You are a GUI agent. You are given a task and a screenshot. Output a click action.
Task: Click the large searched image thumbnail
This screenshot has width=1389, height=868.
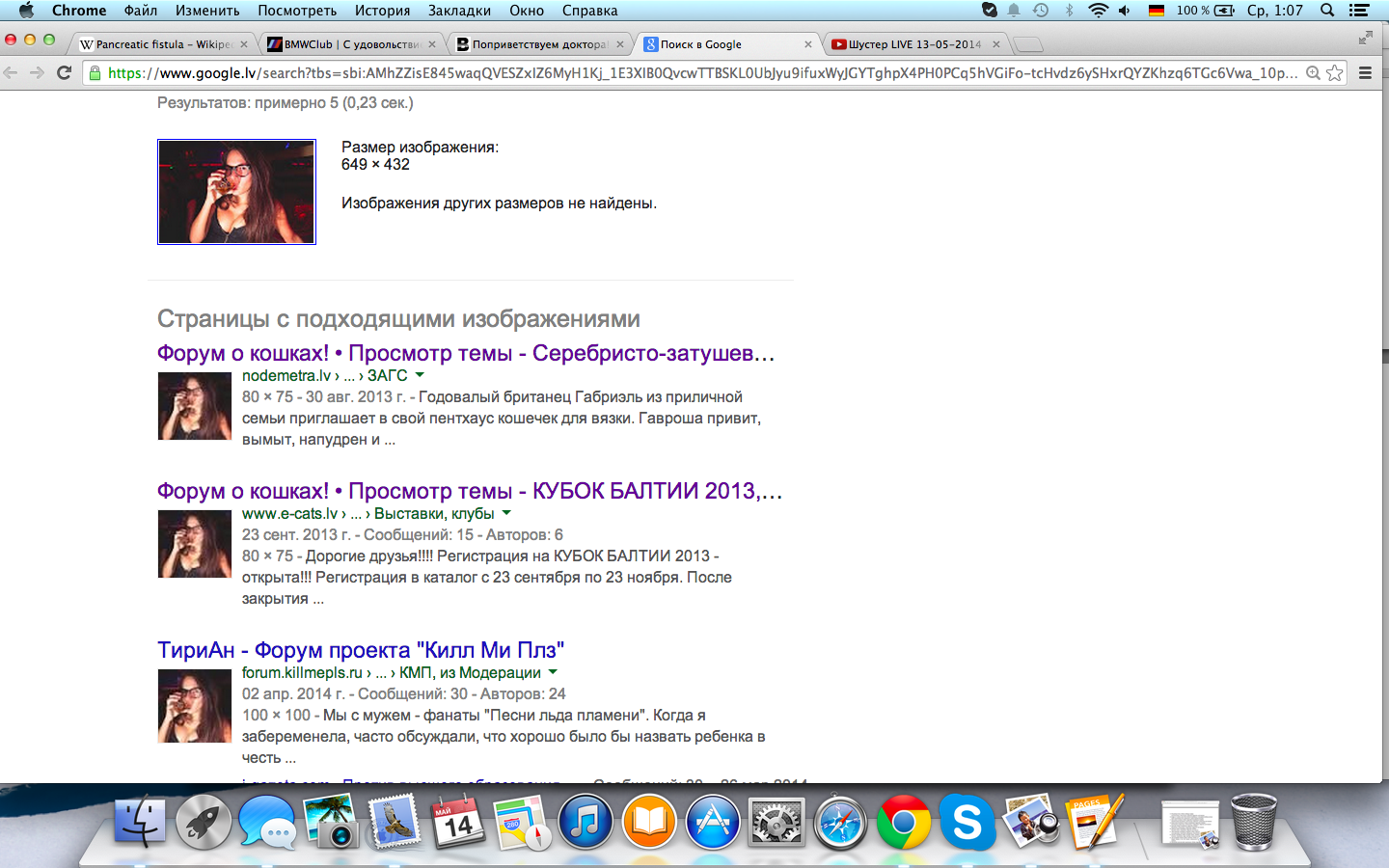point(236,192)
